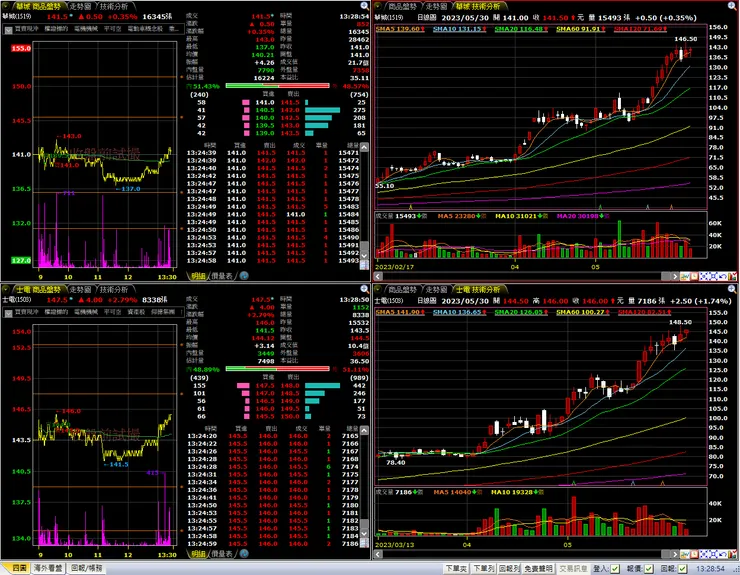The image size is (740, 575).
Task: Click dotted cross-pattern icon in top-right chart toolbar
Action: (704, 276)
